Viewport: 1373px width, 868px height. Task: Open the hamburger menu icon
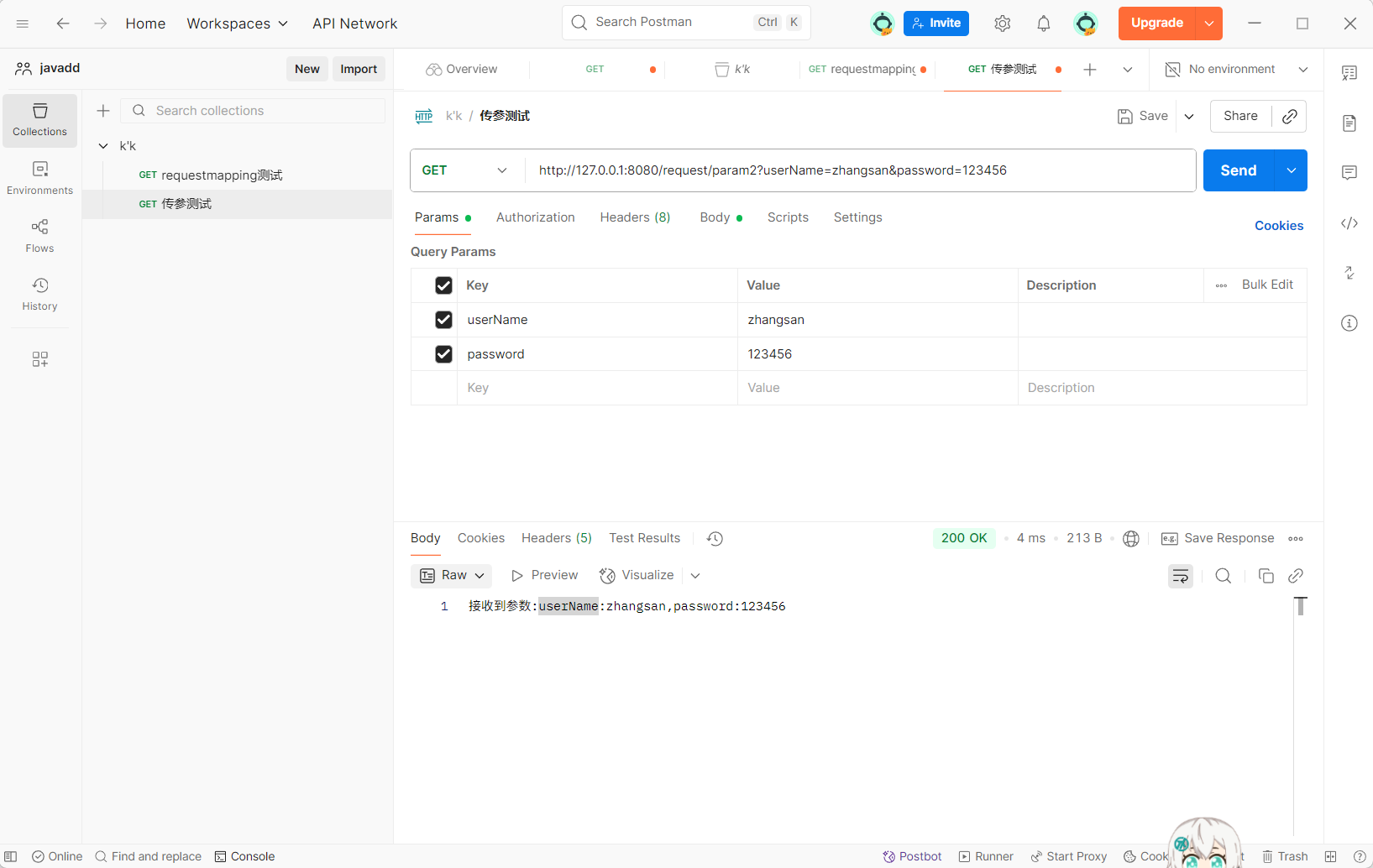(x=23, y=24)
